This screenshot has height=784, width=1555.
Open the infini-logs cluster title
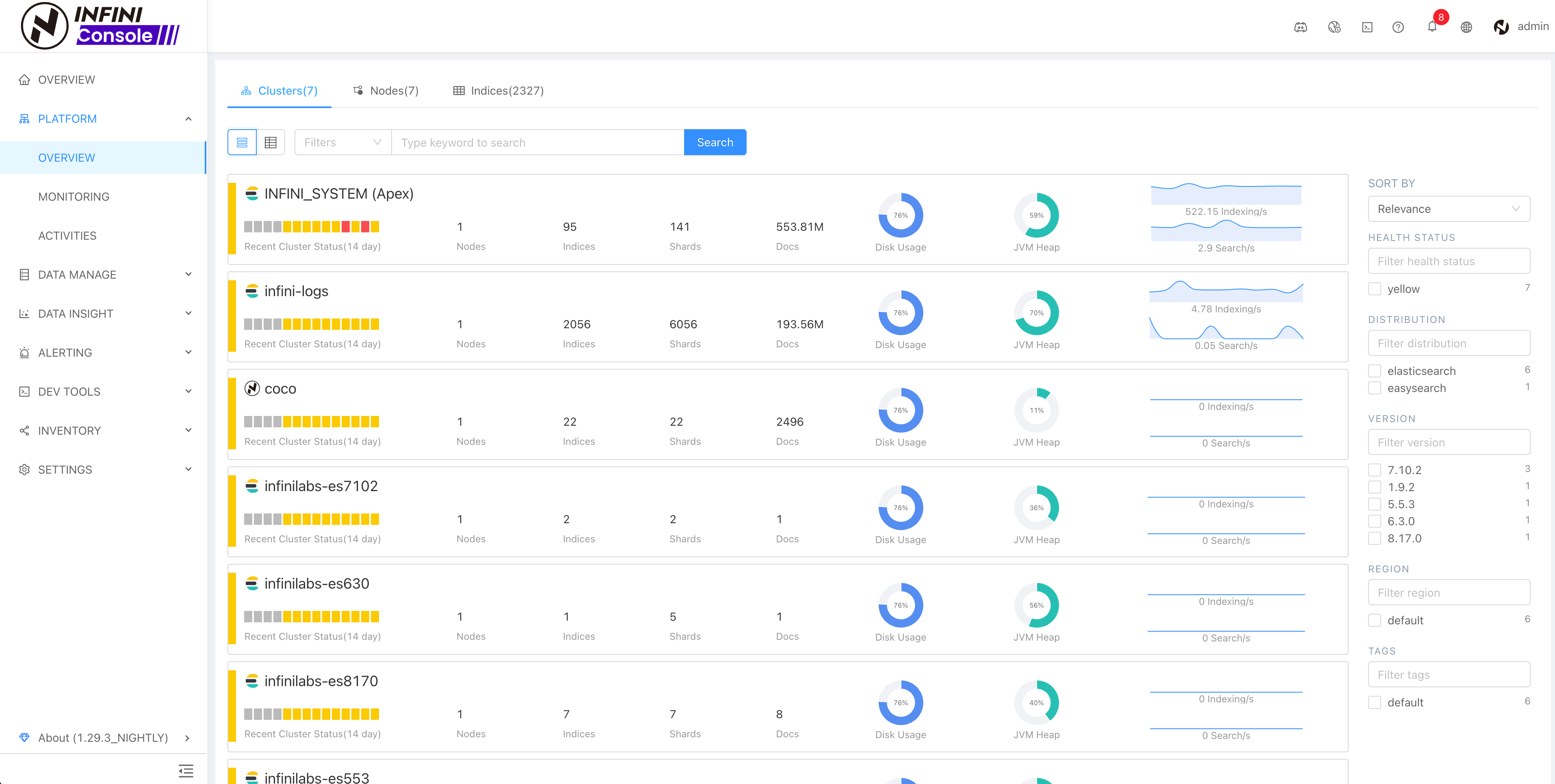click(x=296, y=291)
